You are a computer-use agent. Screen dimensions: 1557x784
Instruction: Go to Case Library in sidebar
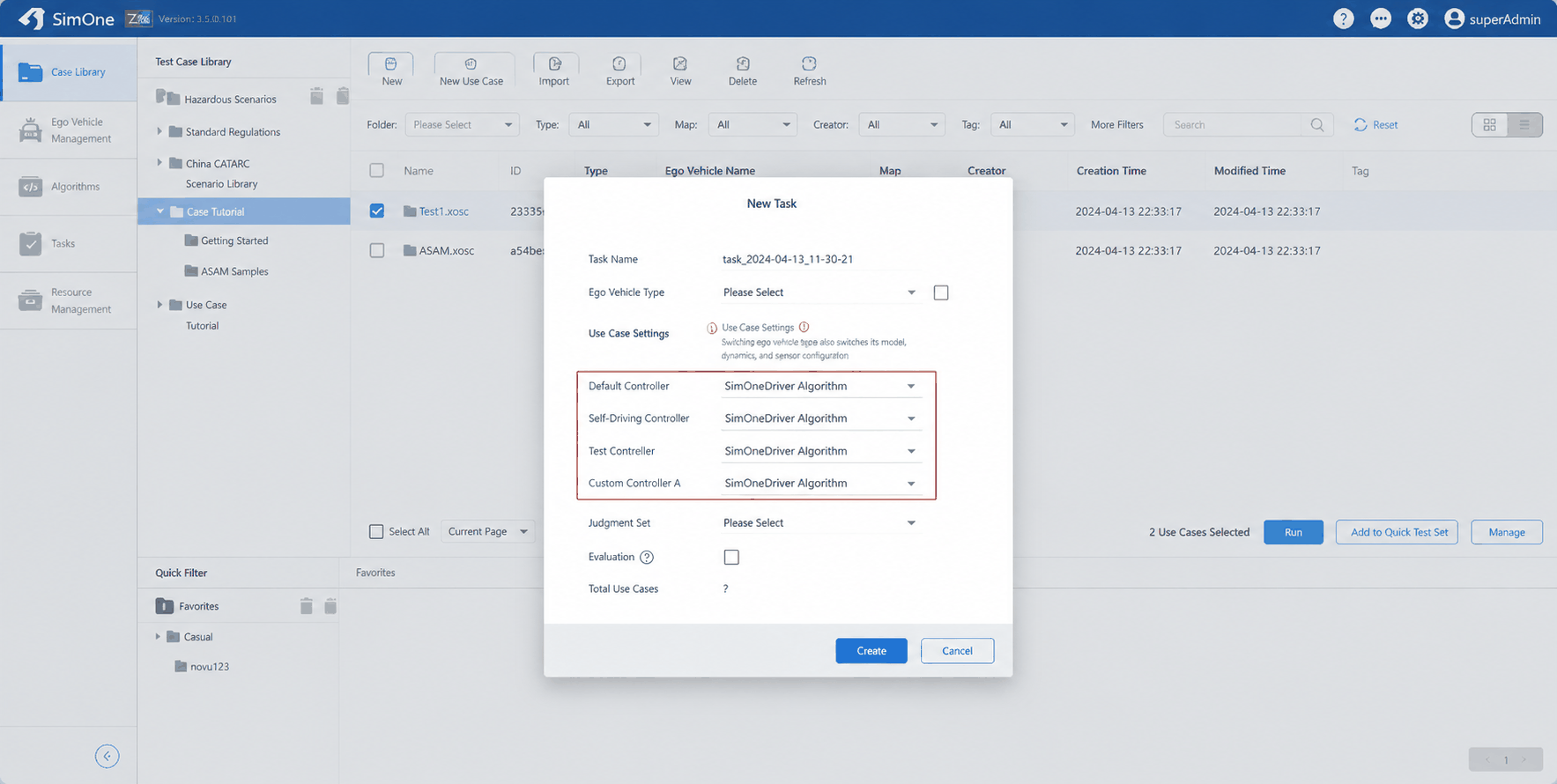69,72
